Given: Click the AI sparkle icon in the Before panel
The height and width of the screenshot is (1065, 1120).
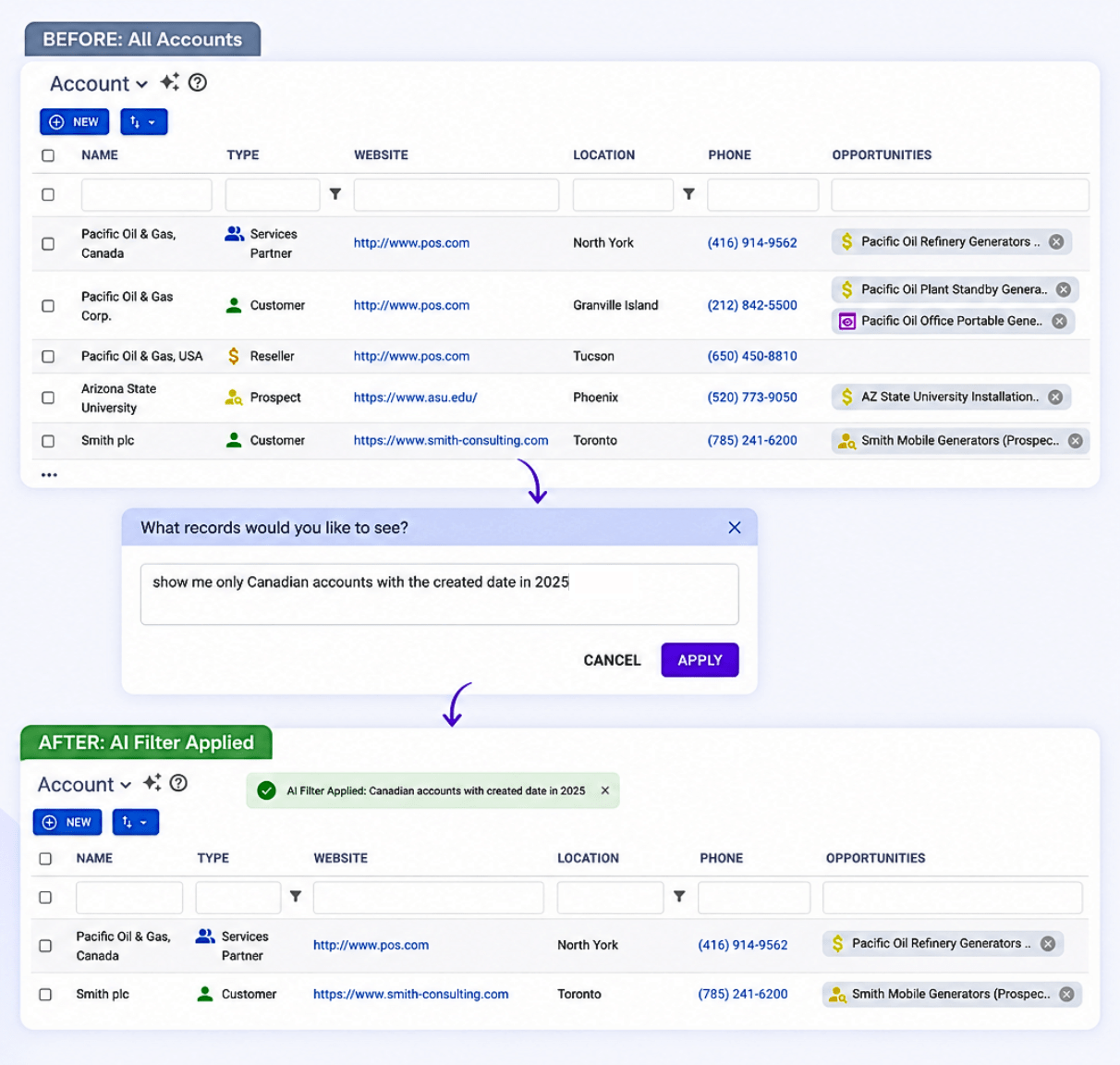Looking at the screenshot, I should point(169,82).
